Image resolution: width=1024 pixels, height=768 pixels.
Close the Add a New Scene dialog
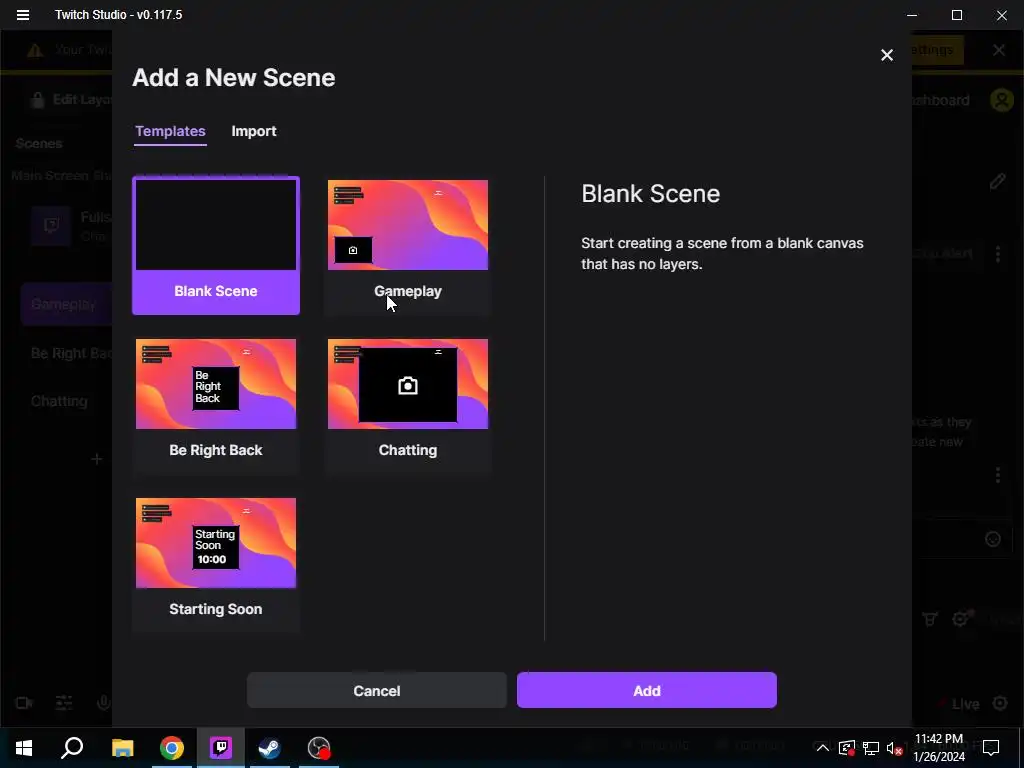tap(886, 56)
